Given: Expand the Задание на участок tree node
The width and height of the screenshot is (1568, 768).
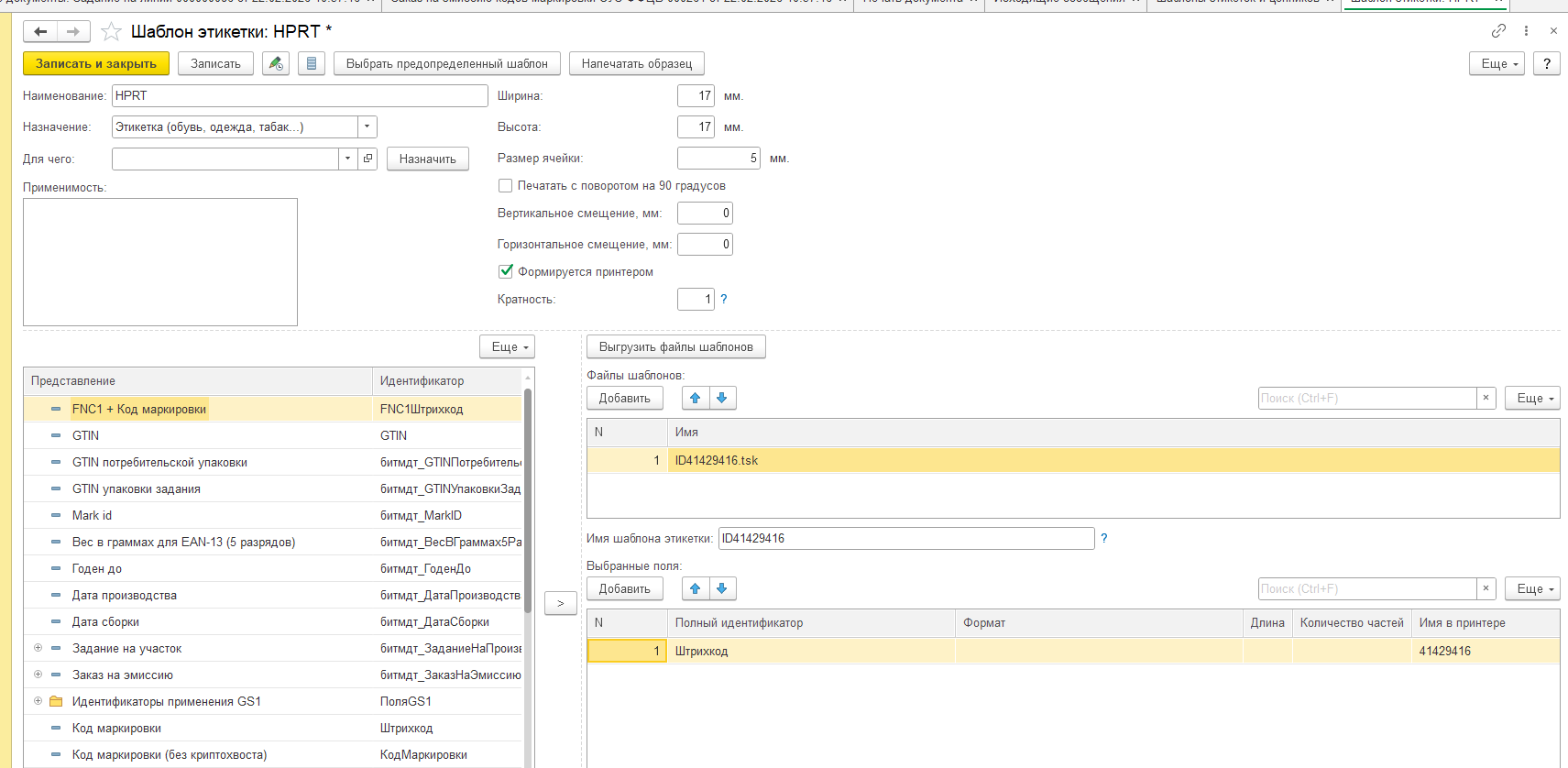Looking at the screenshot, I should point(38,648).
